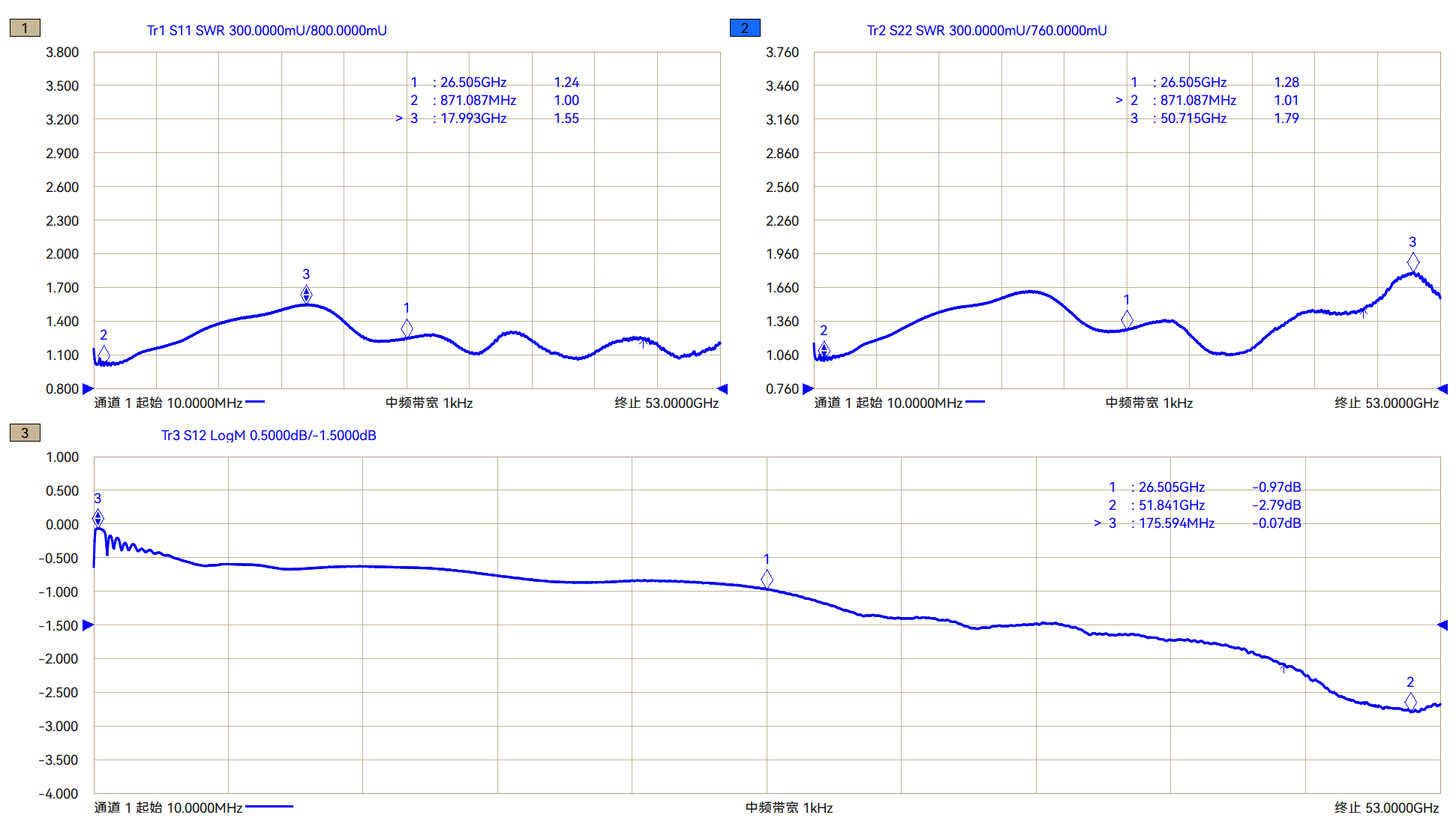1456x821 pixels.
Task: Click left reference arrow at -1.500 in S12 plot
Action: (x=88, y=625)
